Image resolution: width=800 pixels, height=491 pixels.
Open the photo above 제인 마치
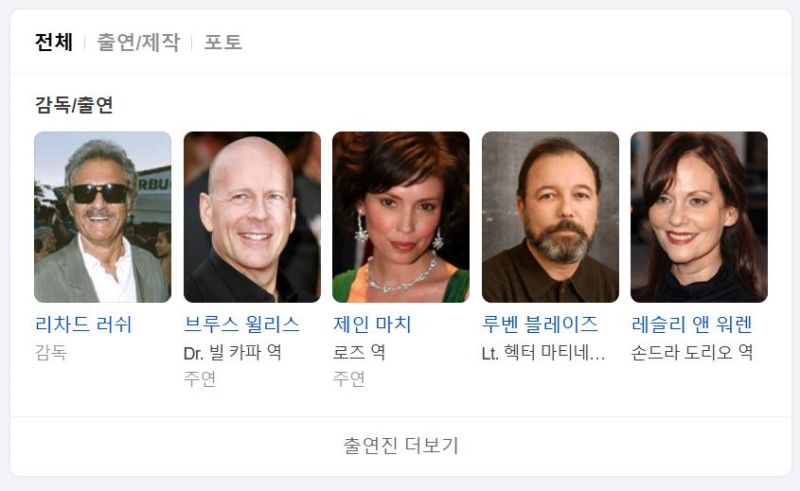click(x=401, y=217)
